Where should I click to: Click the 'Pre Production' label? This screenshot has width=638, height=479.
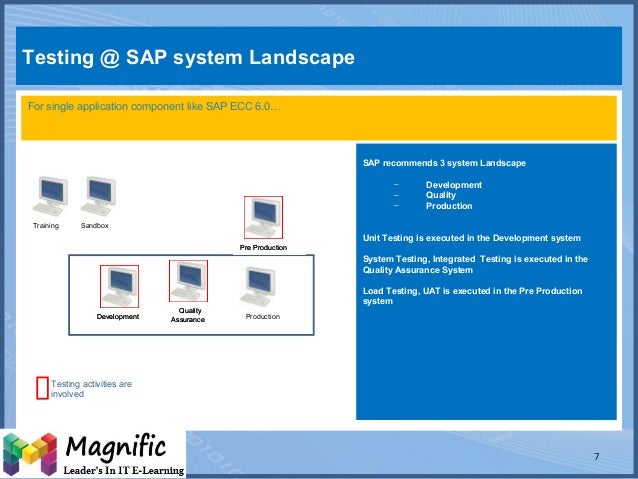coord(263,247)
